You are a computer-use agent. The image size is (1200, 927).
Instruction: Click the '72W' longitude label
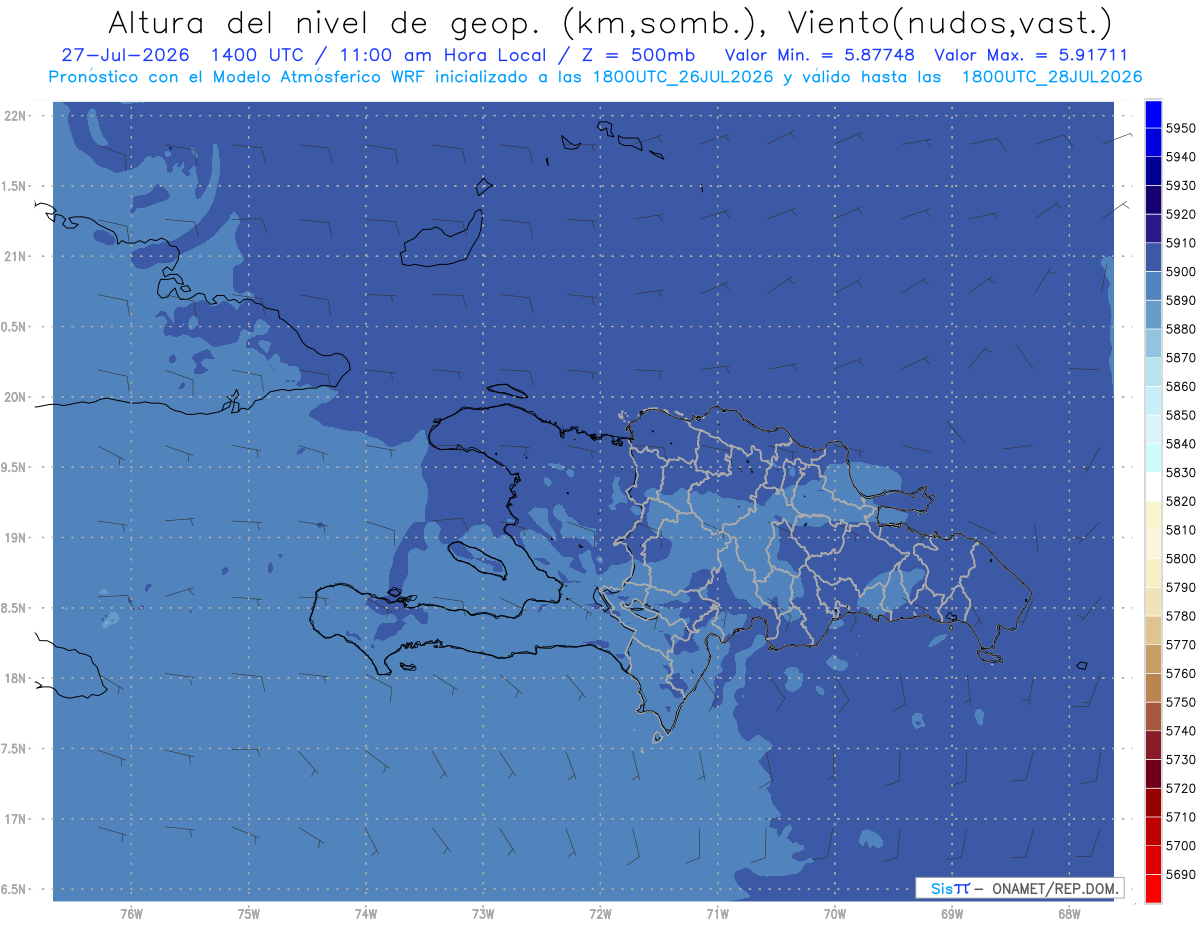click(x=599, y=913)
